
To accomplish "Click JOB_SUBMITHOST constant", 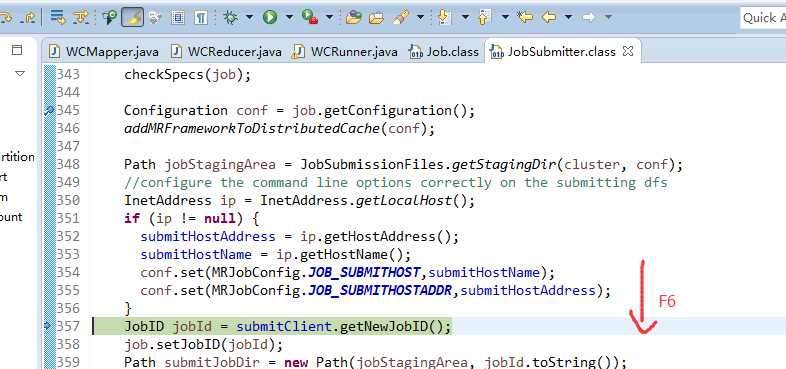I will (364, 273).
